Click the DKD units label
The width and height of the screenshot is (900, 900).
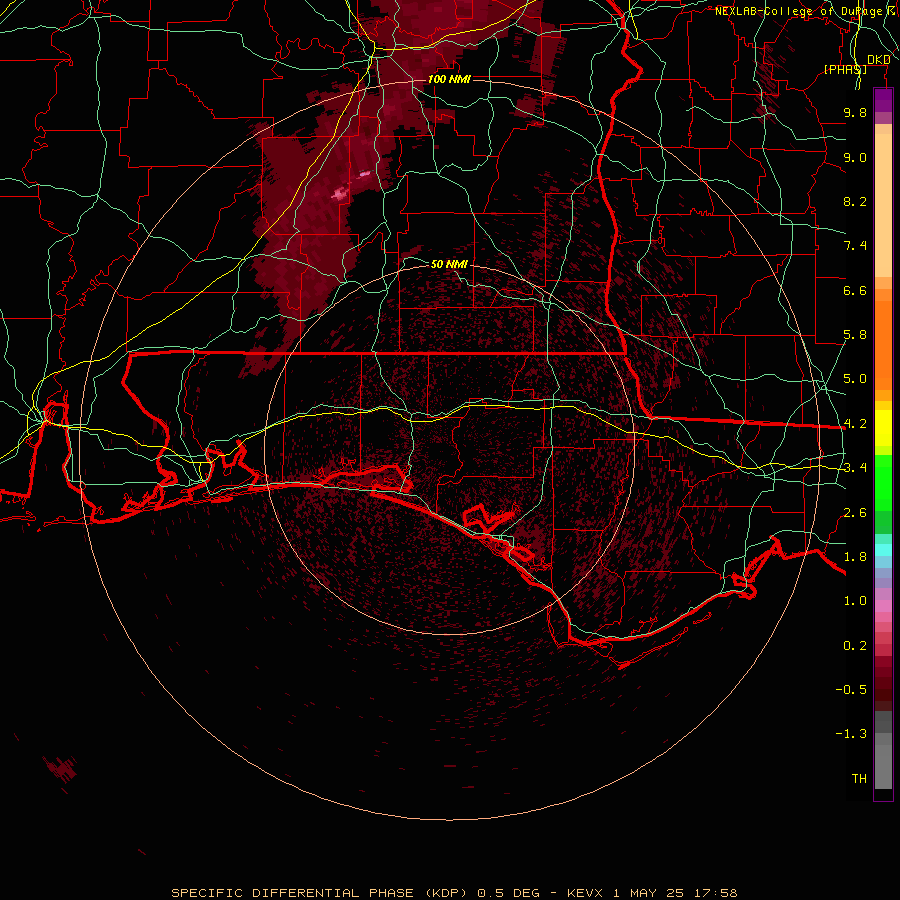pos(879,60)
